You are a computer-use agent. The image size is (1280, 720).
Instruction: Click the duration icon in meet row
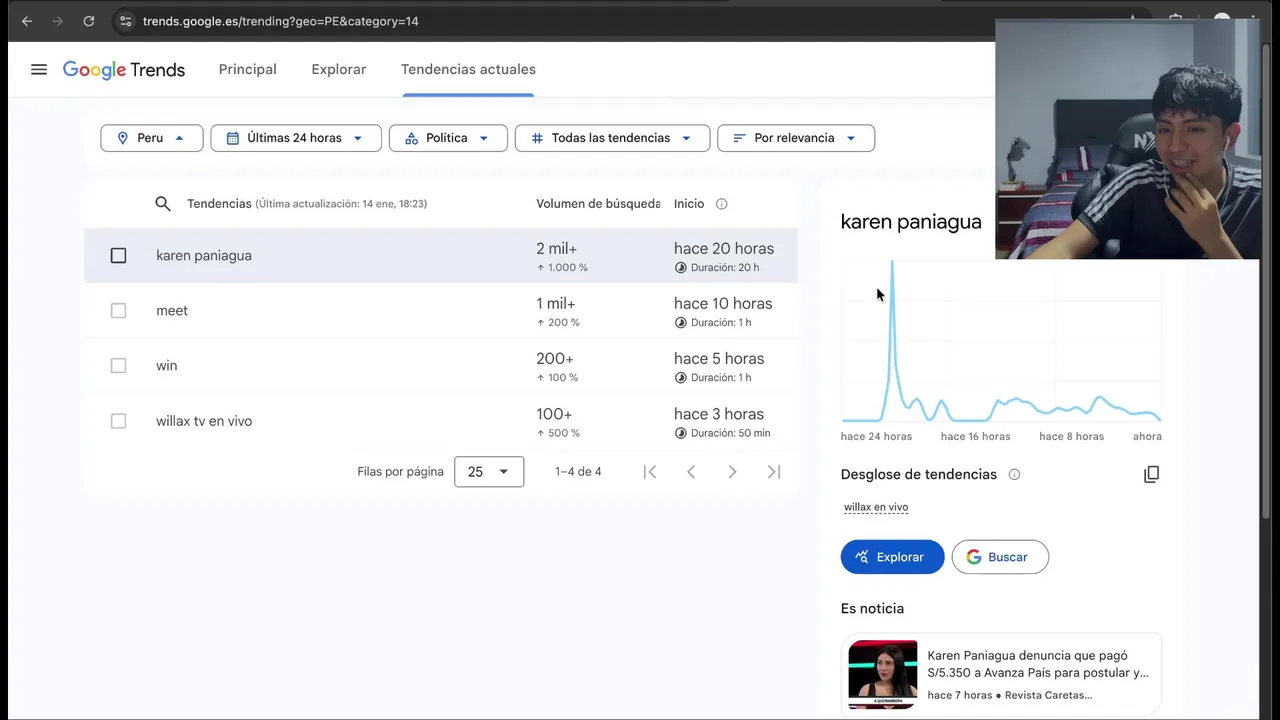pos(681,323)
